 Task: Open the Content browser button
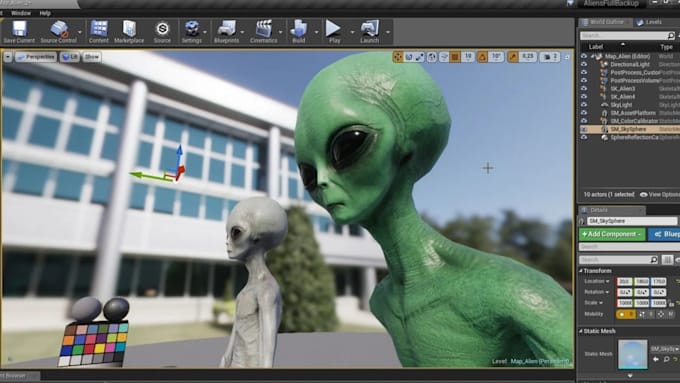(99, 32)
